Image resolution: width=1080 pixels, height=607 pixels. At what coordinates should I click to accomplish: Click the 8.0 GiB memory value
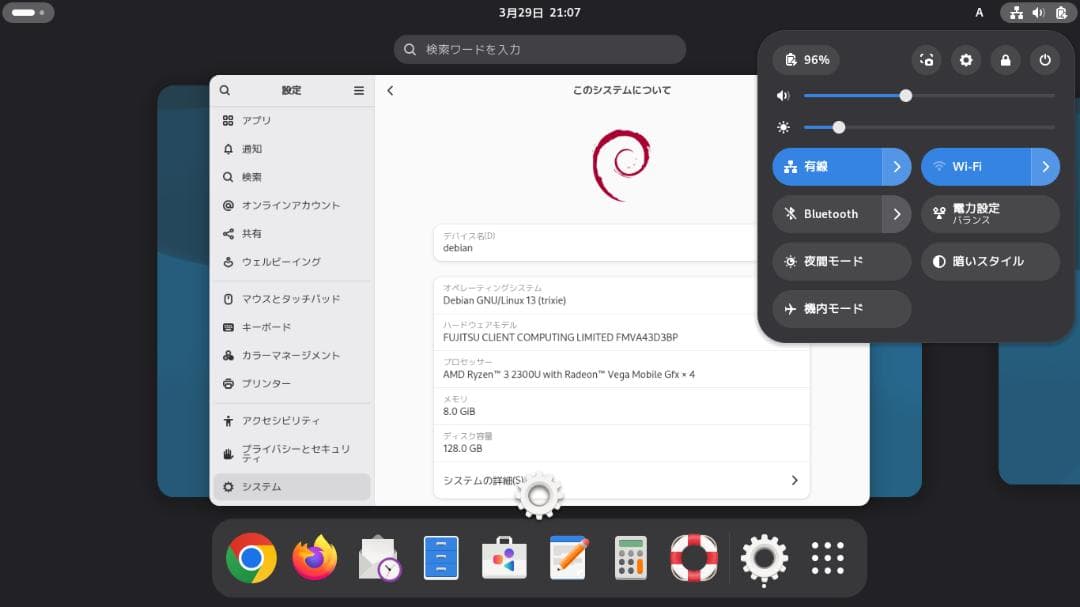click(459, 411)
